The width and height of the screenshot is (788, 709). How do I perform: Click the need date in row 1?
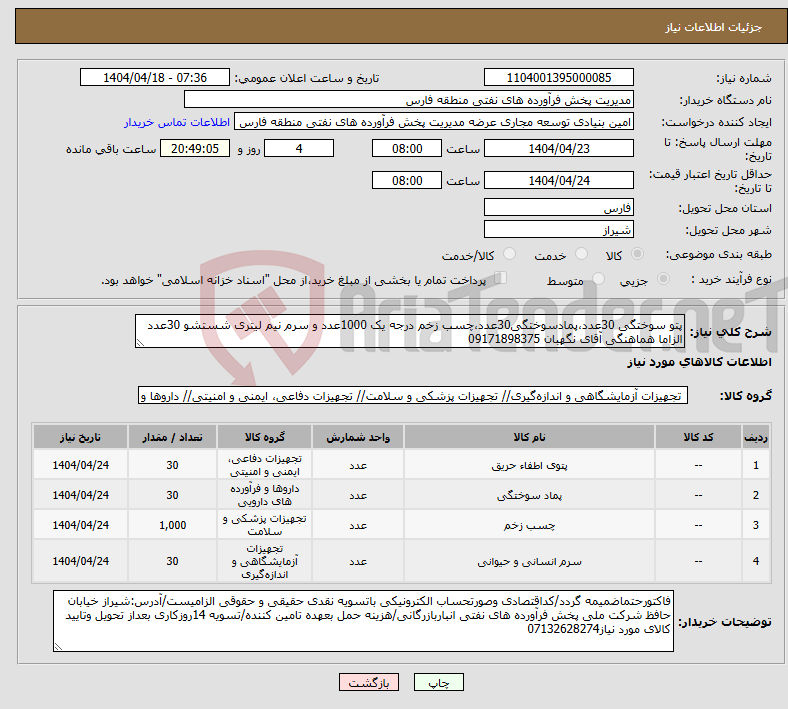(x=80, y=465)
